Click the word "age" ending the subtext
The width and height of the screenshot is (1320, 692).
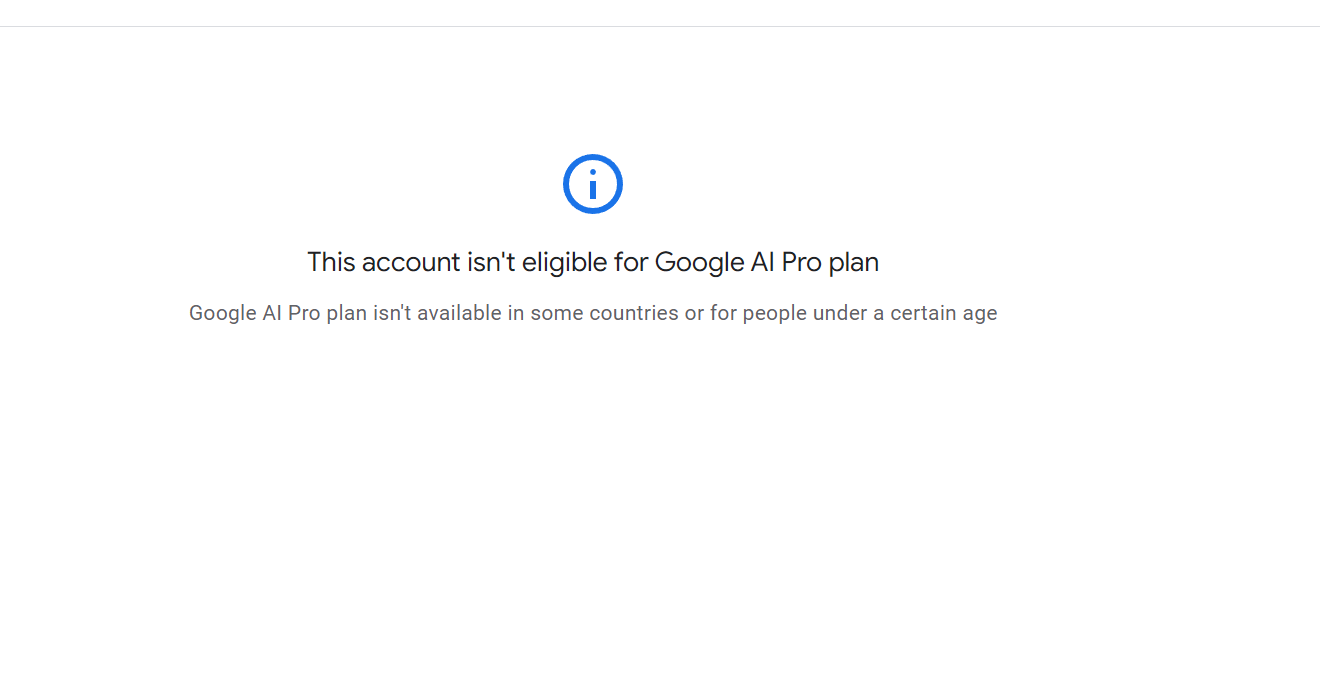980,314
